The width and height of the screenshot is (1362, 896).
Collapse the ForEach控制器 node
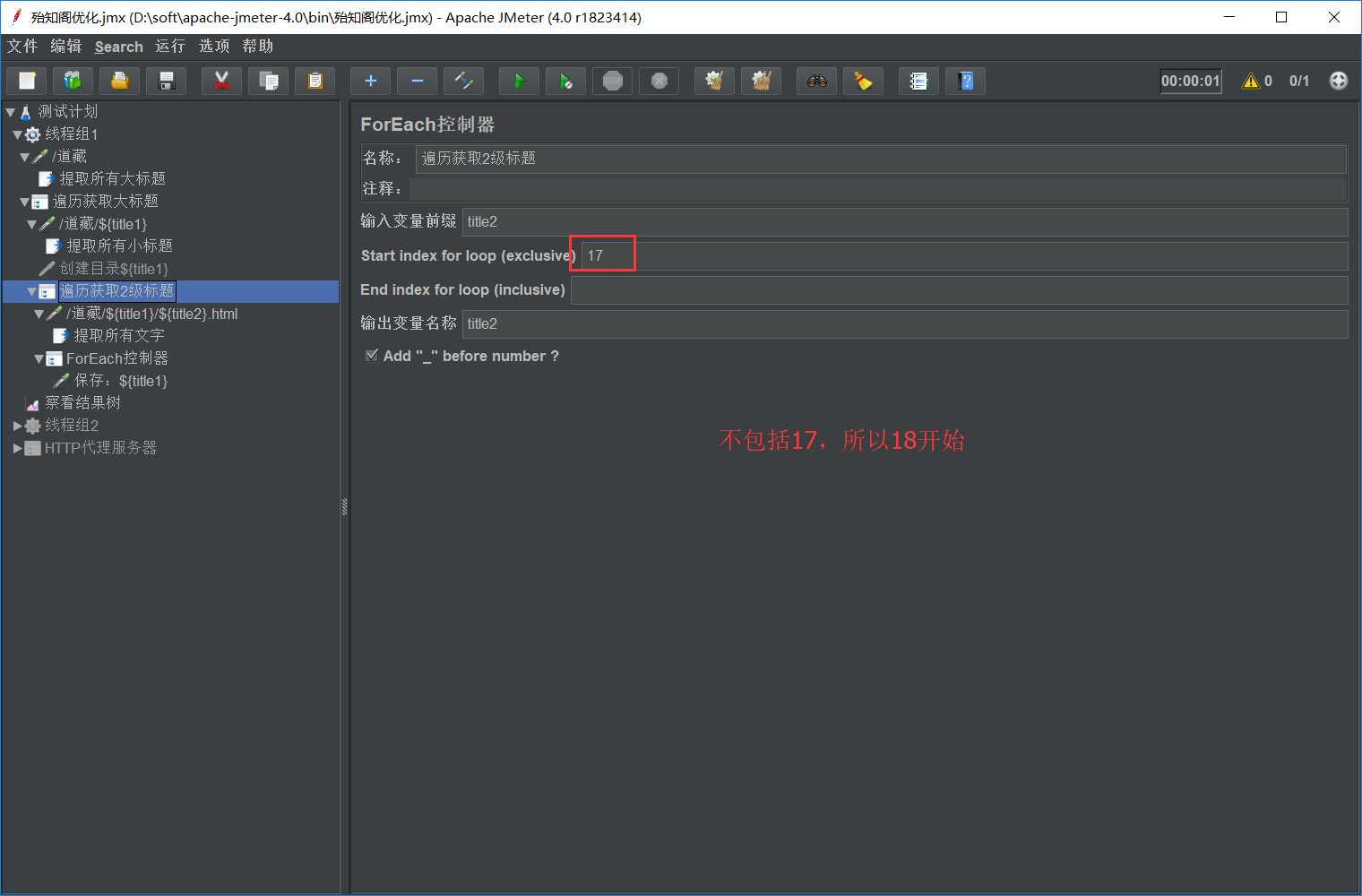(39, 358)
